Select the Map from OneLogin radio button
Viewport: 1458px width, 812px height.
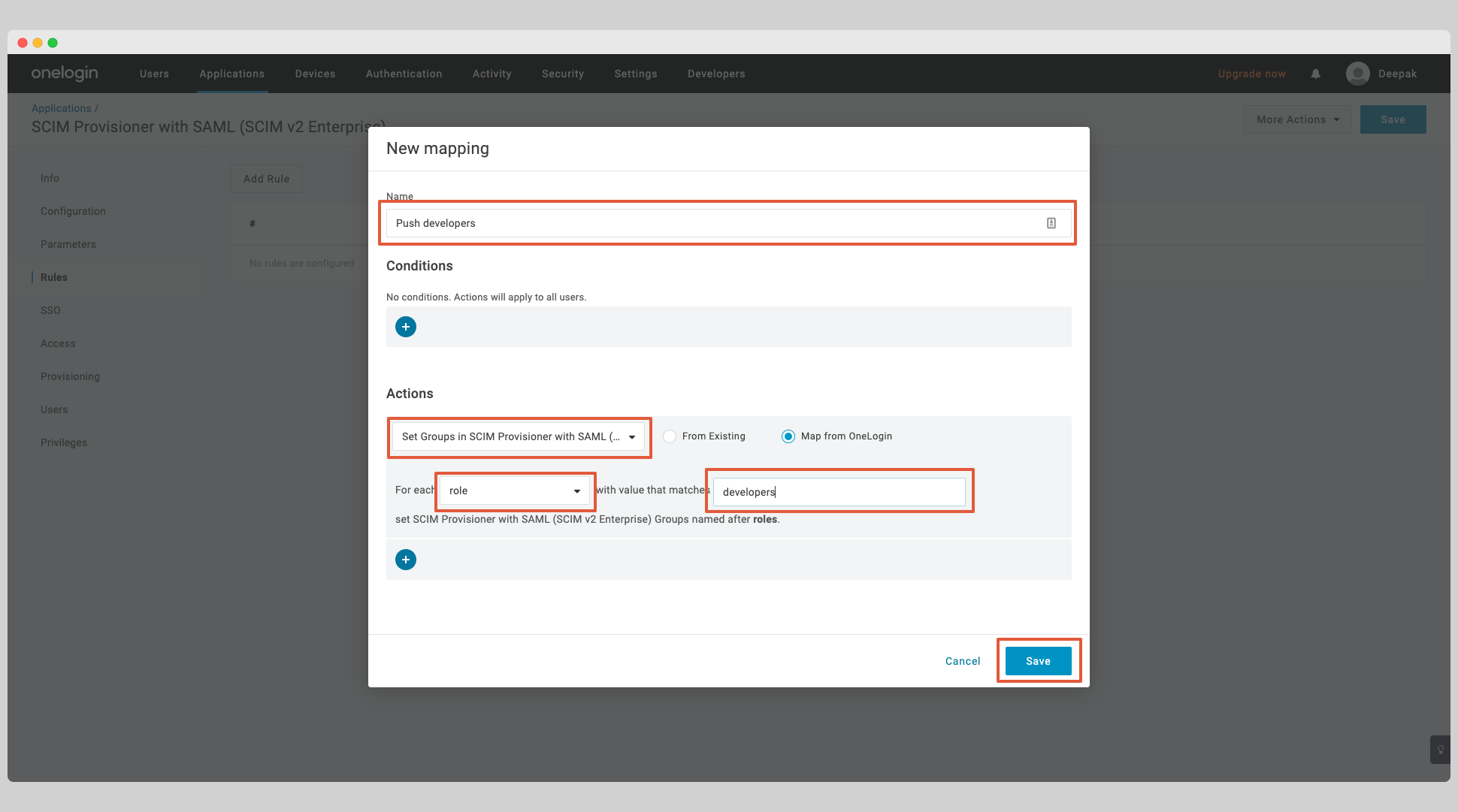[x=788, y=436]
